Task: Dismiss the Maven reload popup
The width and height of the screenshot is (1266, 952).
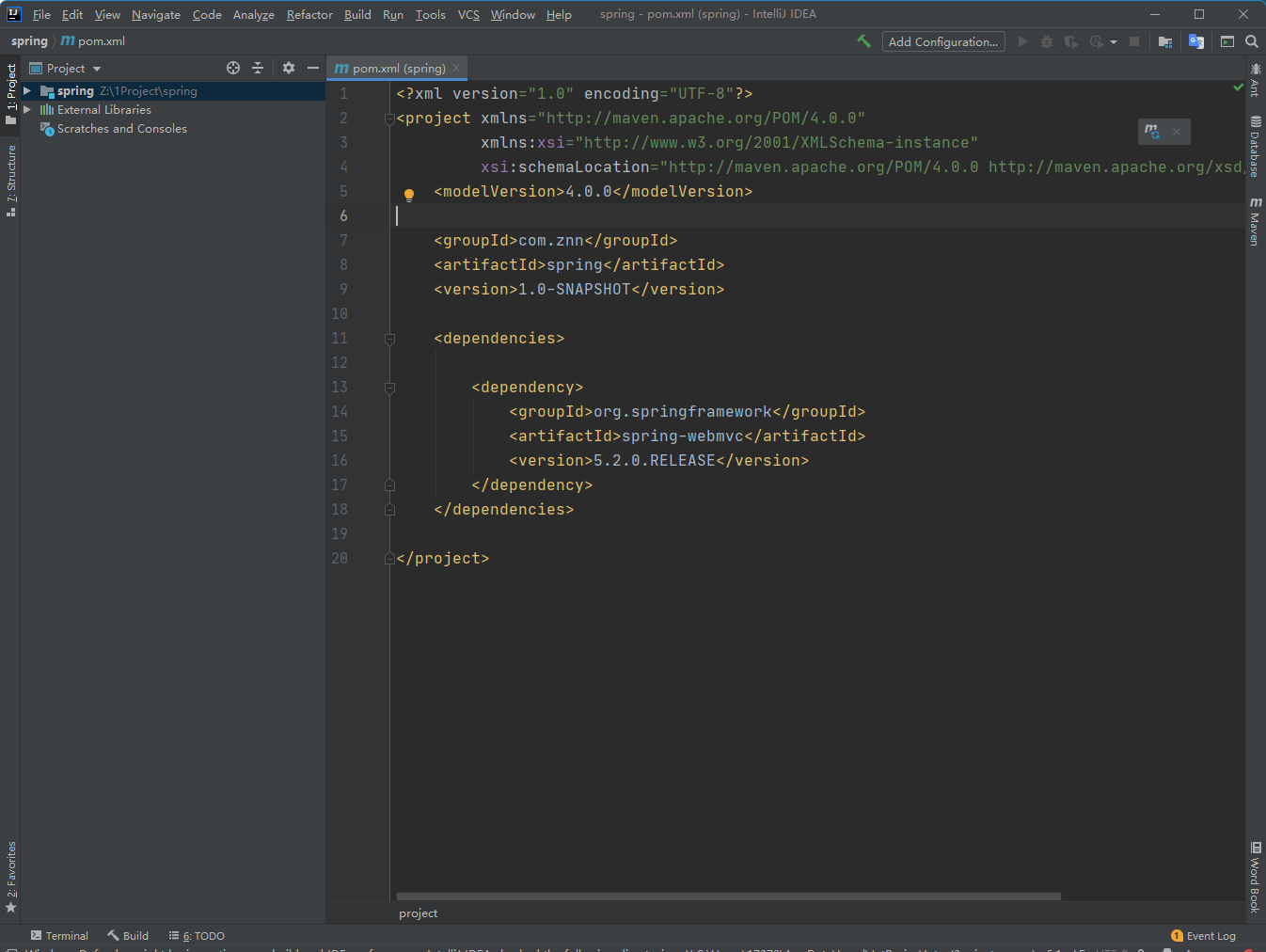Action: click(1177, 132)
